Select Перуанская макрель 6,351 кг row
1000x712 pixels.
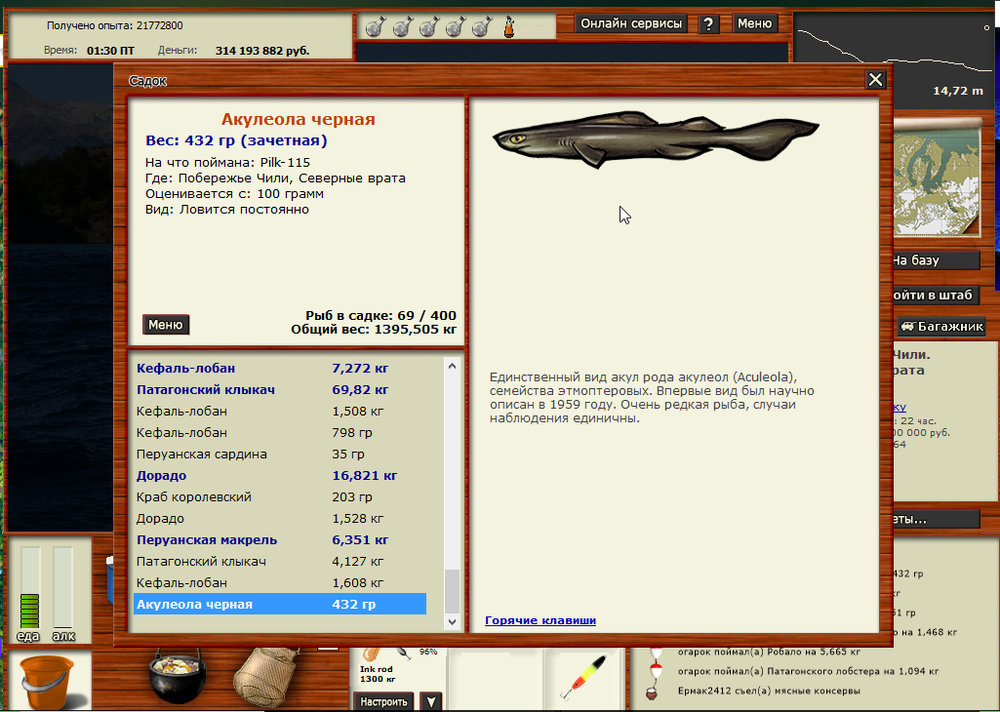279,540
